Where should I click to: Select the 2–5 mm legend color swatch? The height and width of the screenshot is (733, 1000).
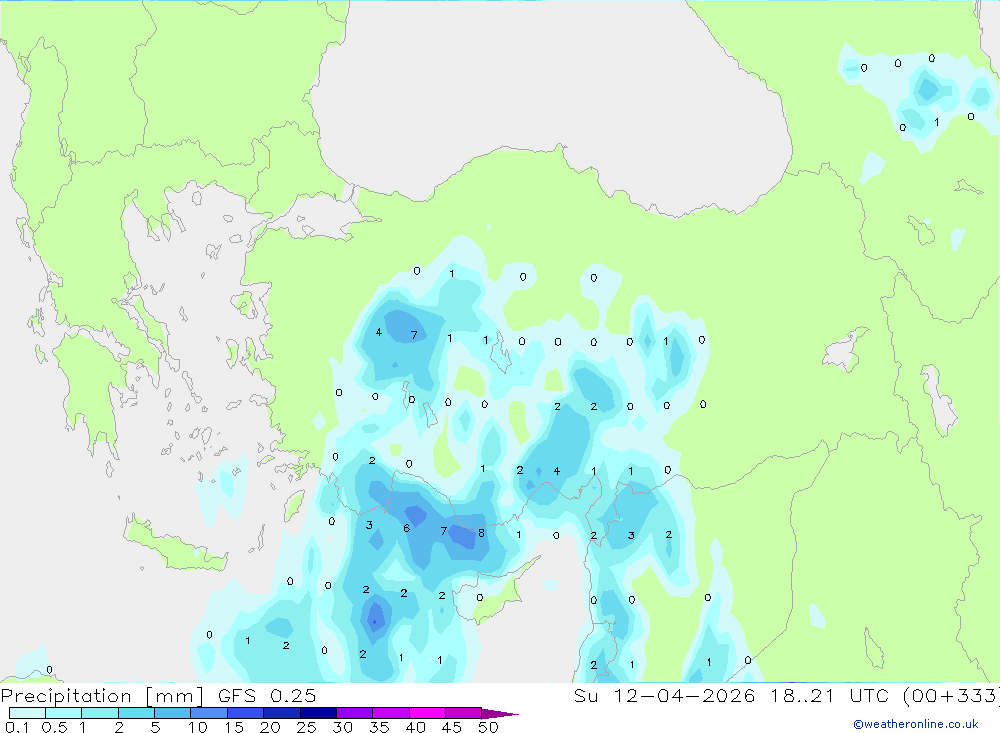(136, 713)
